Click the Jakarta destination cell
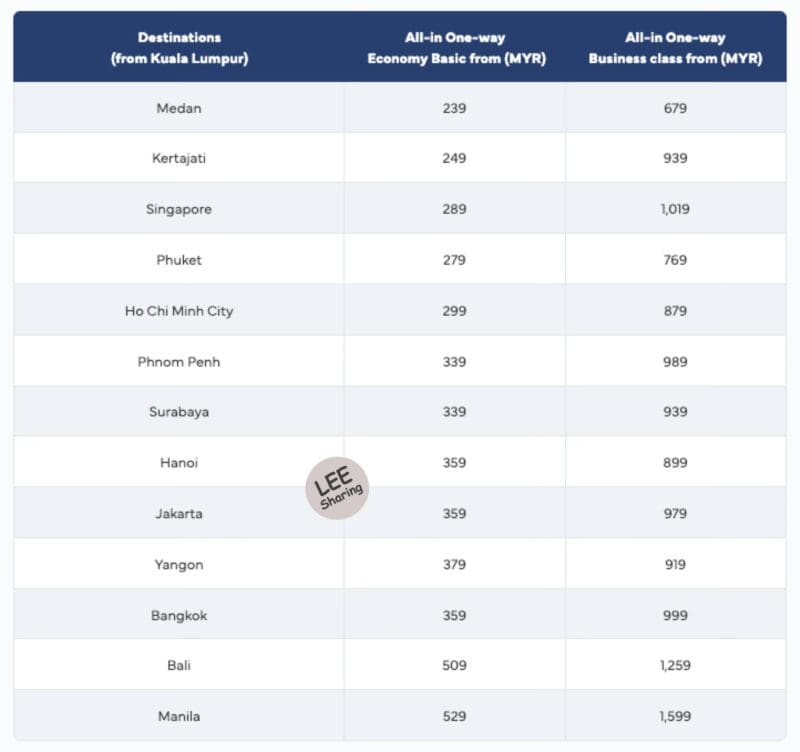The height and width of the screenshot is (752, 800). [x=179, y=513]
